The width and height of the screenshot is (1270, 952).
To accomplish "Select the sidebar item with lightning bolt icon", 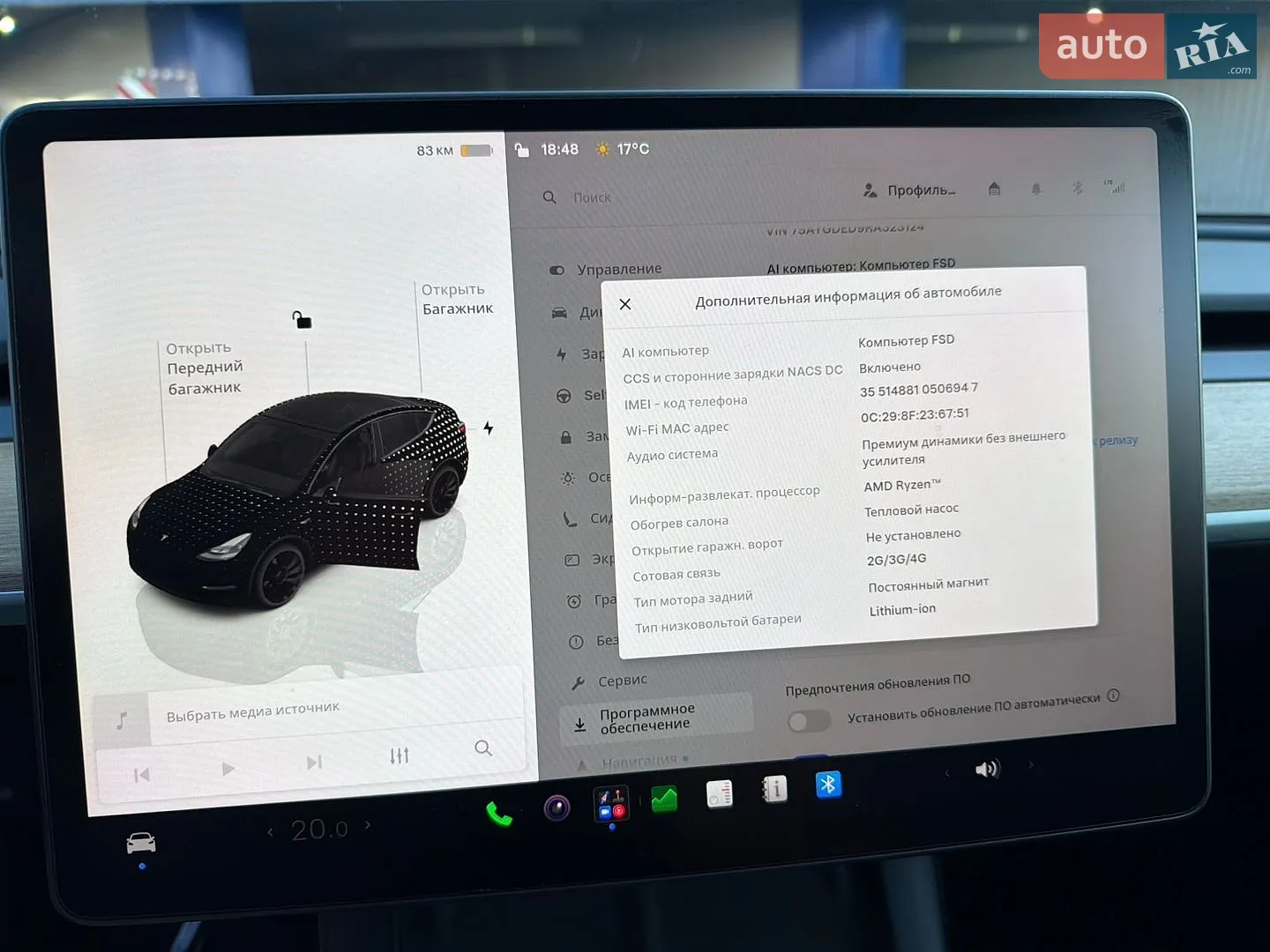I will tap(579, 354).
